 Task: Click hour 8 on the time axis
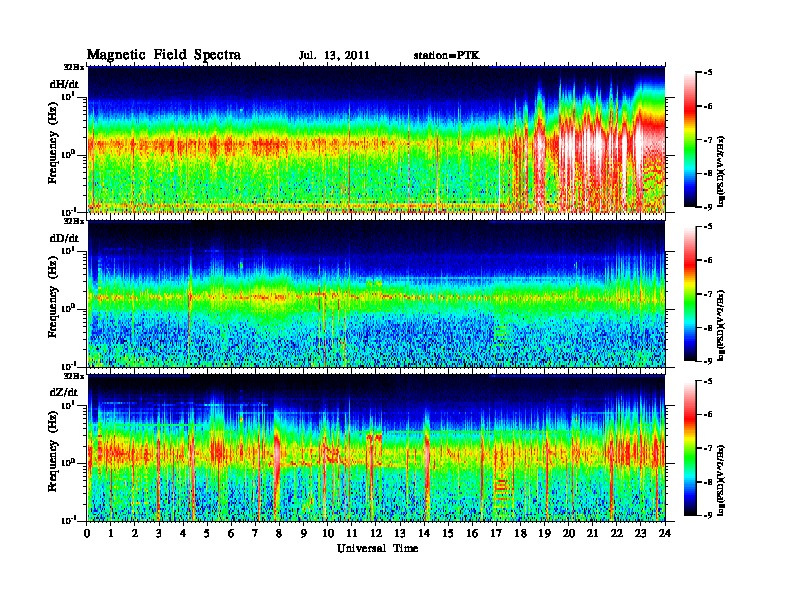coord(279,534)
